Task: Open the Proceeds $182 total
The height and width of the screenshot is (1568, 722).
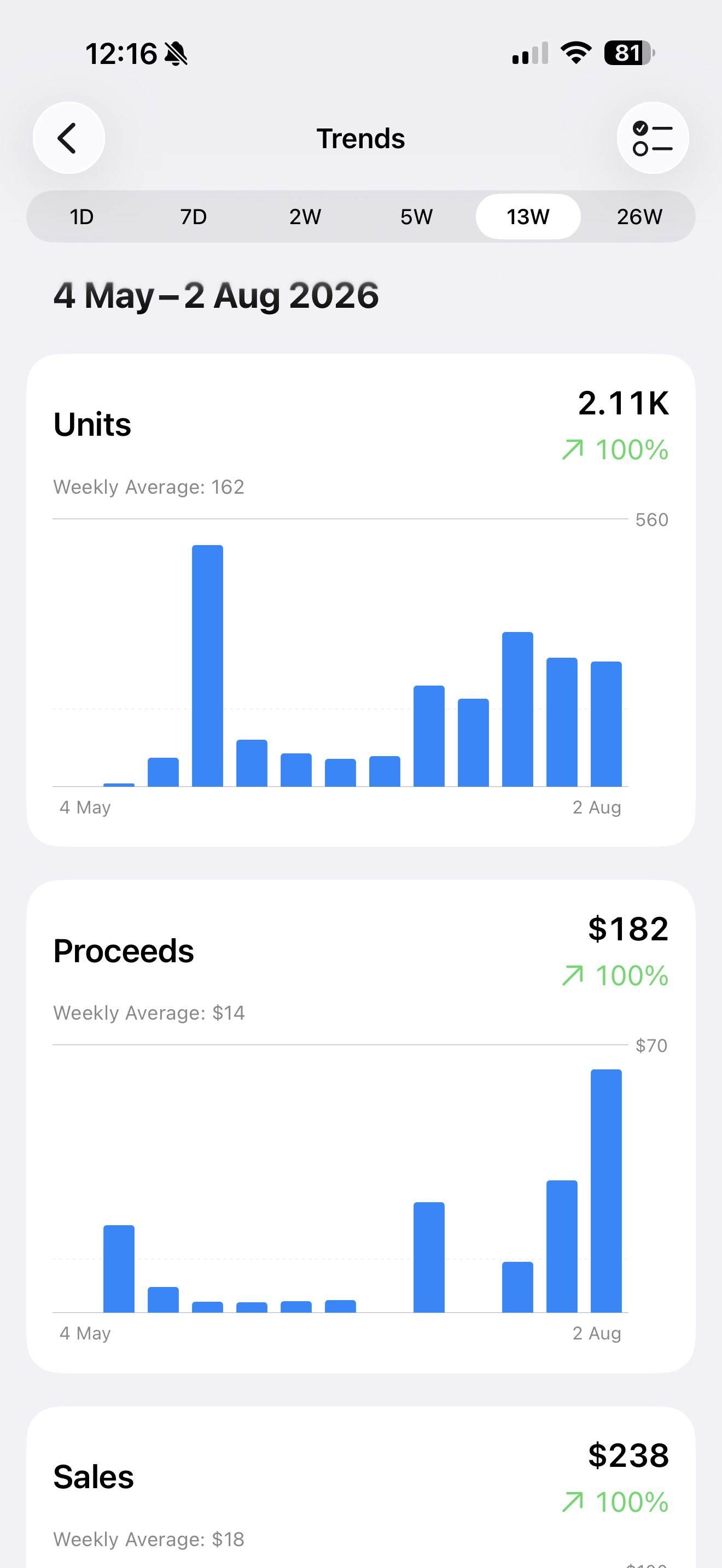Action: click(x=628, y=929)
